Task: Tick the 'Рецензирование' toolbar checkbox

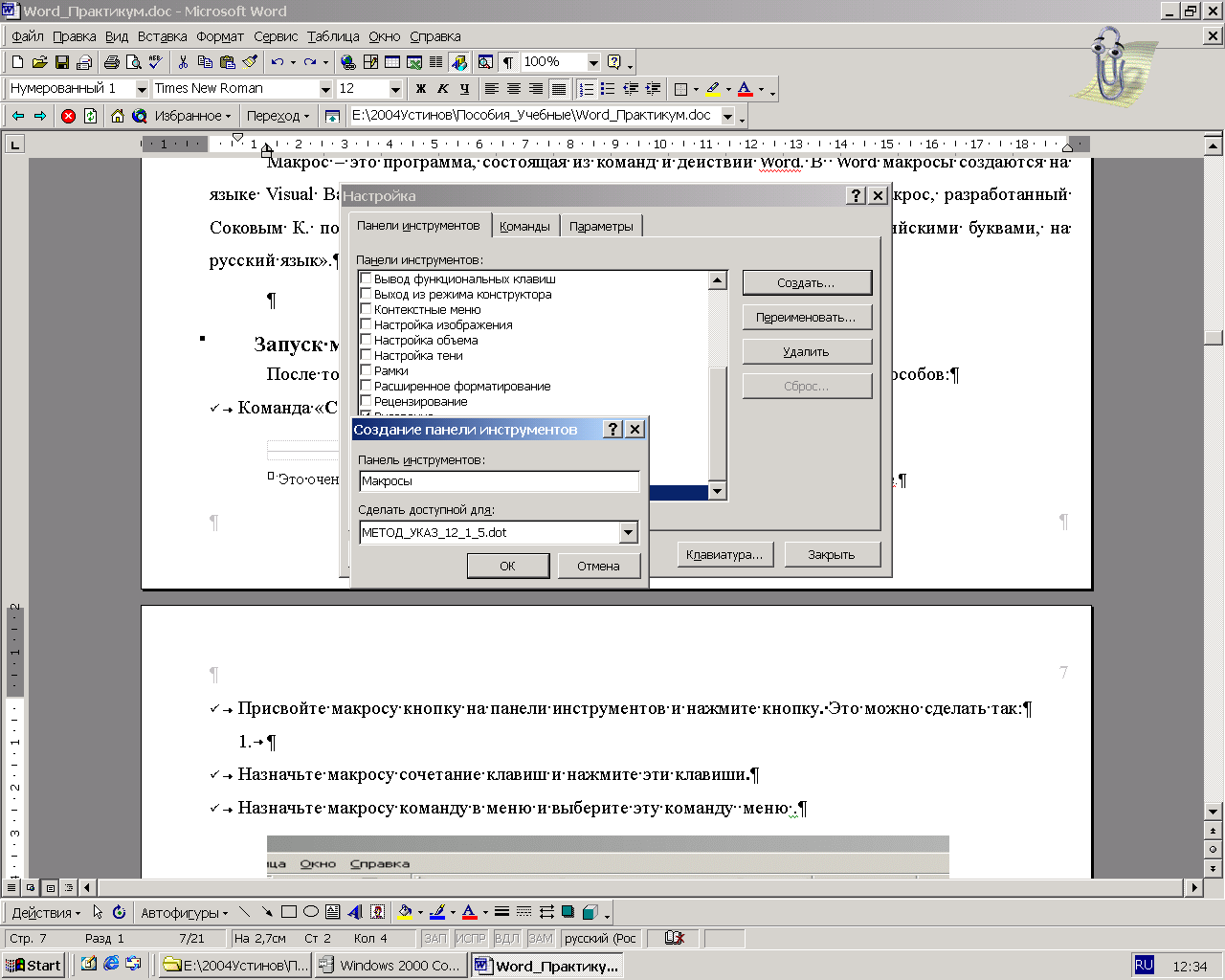Action: (366, 401)
